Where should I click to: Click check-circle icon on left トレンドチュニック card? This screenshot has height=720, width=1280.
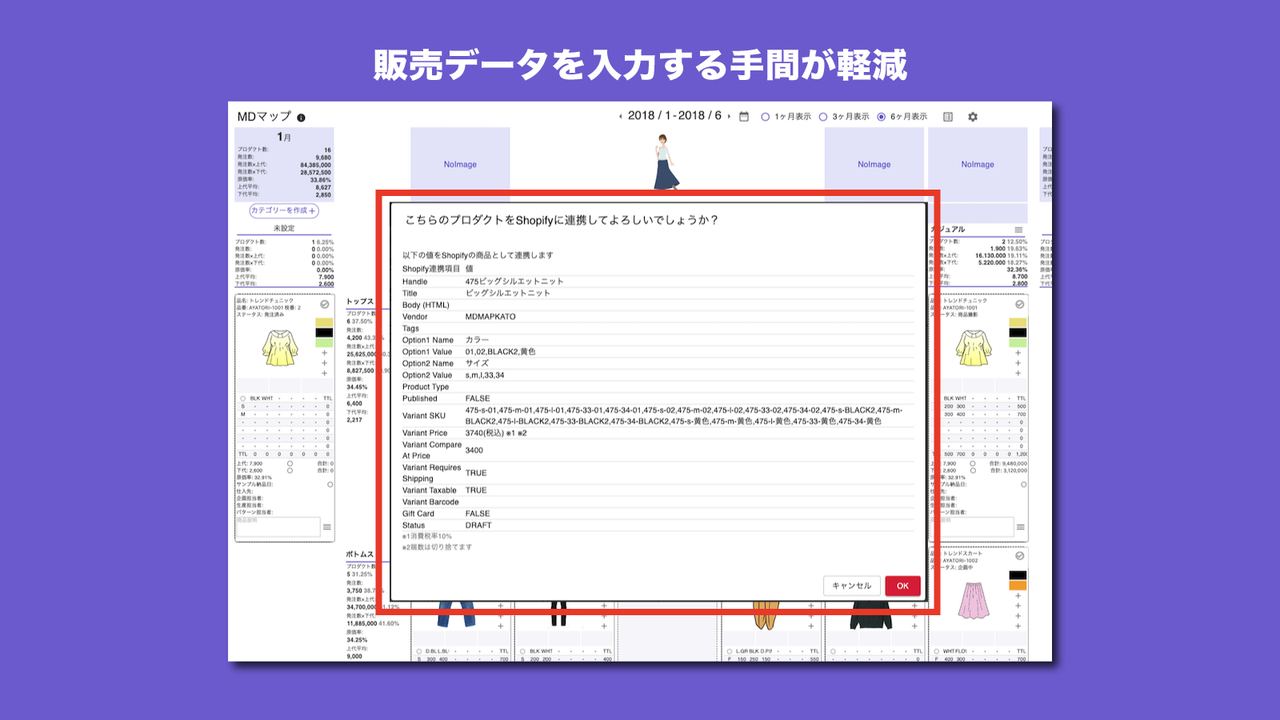pyautogui.click(x=325, y=304)
